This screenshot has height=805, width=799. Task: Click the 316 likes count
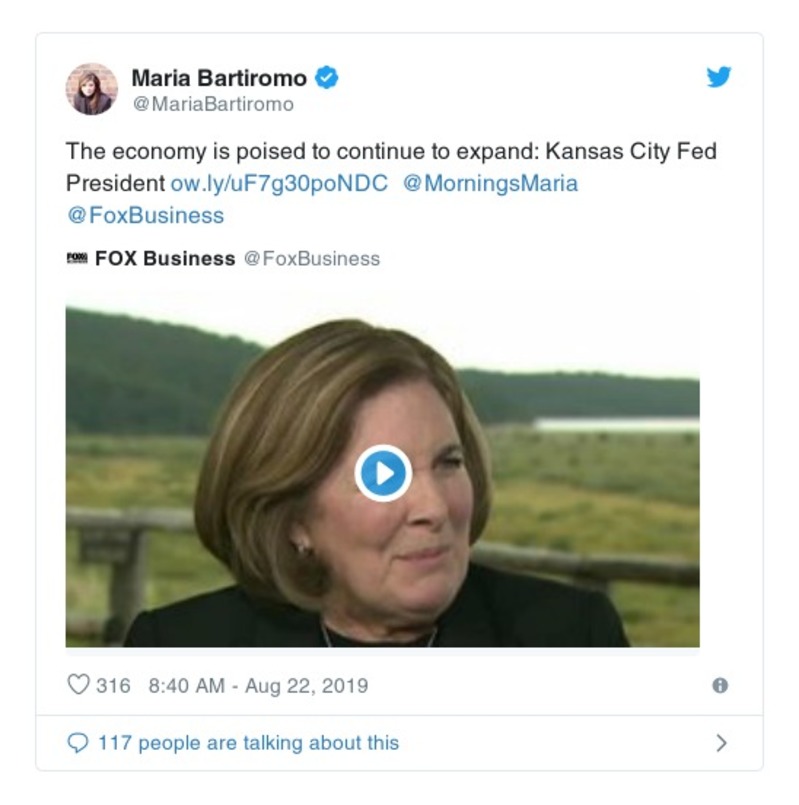pos(113,686)
